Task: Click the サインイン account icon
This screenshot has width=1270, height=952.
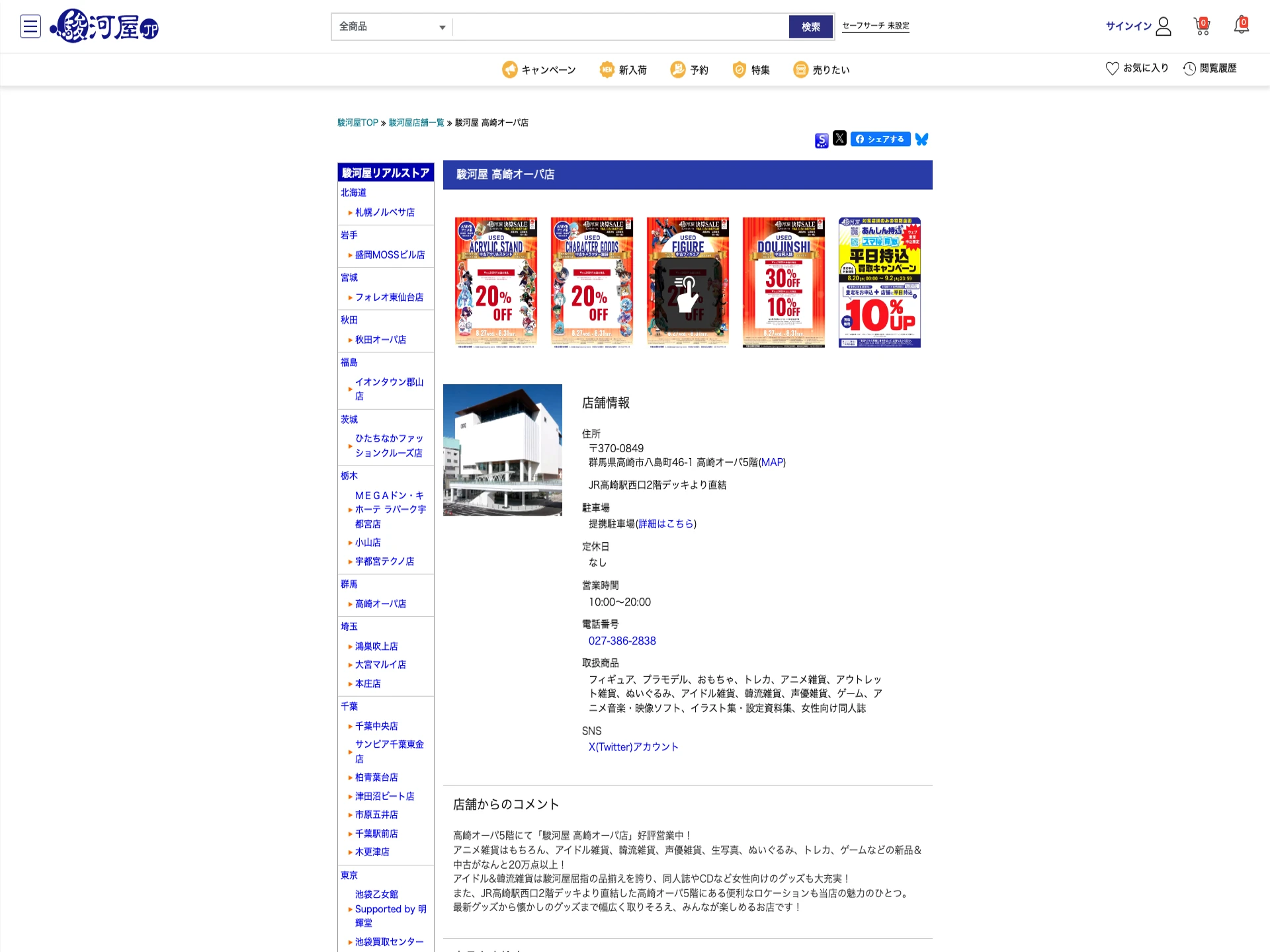Action: [x=1139, y=26]
